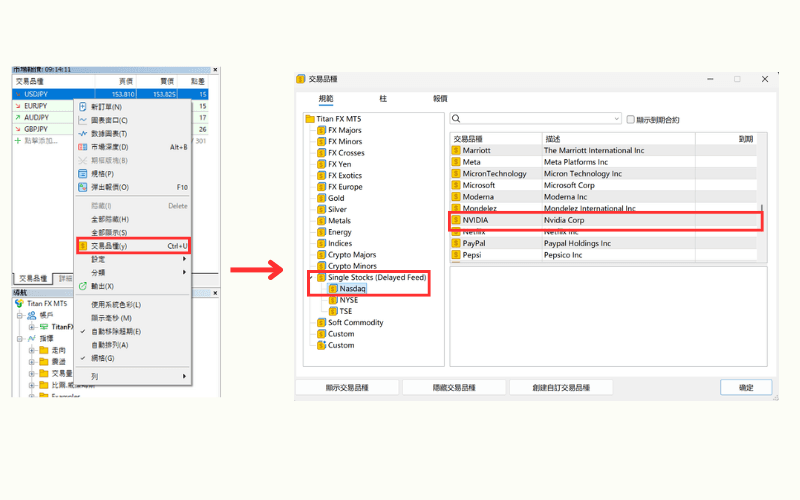
Task: Switch to 報價 ticks tab
Action: click(x=440, y=99)
